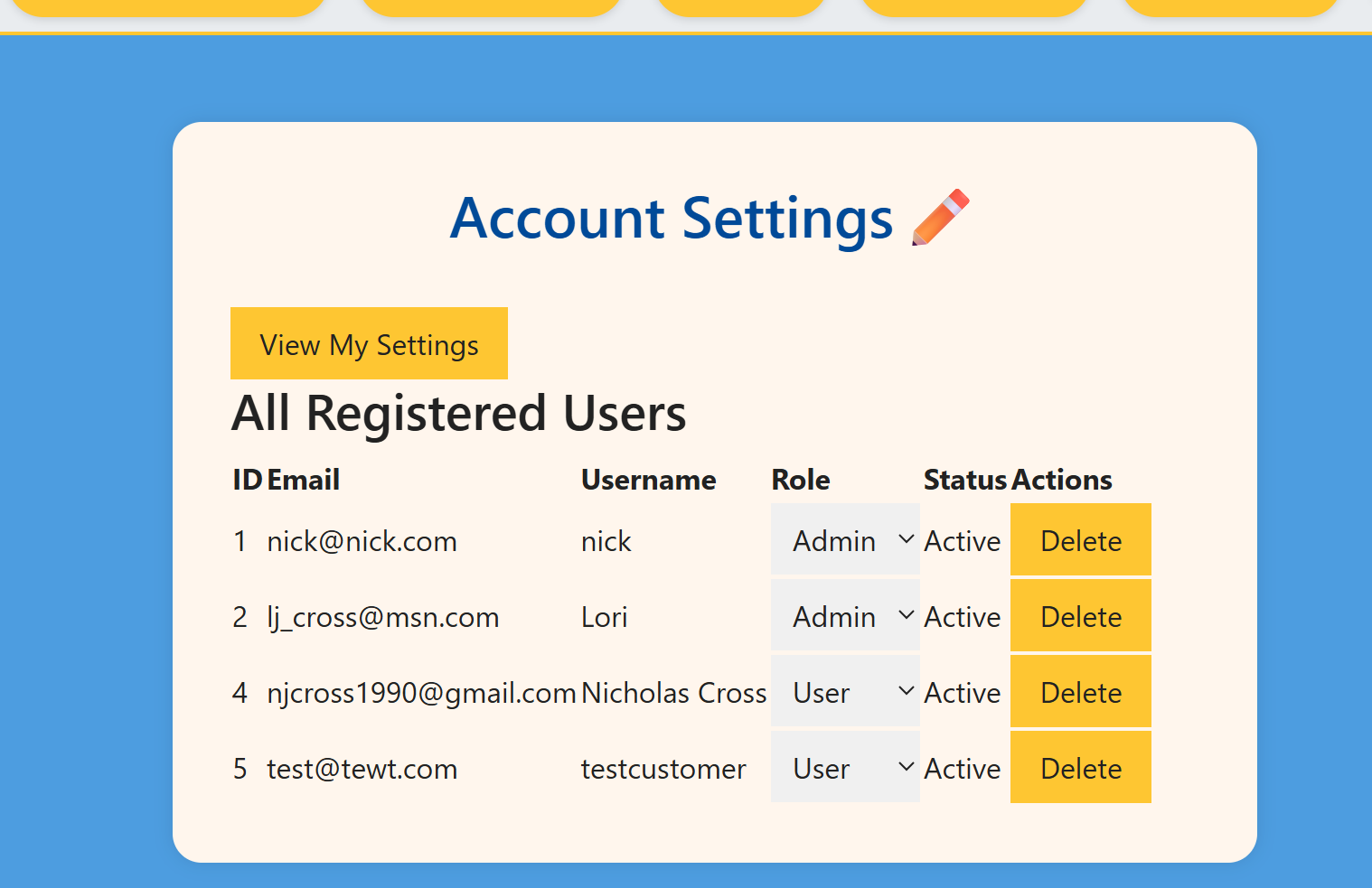Click the email test@tewt.com
The width and height of the screenshot is (1372, 888).
point(362,769)
